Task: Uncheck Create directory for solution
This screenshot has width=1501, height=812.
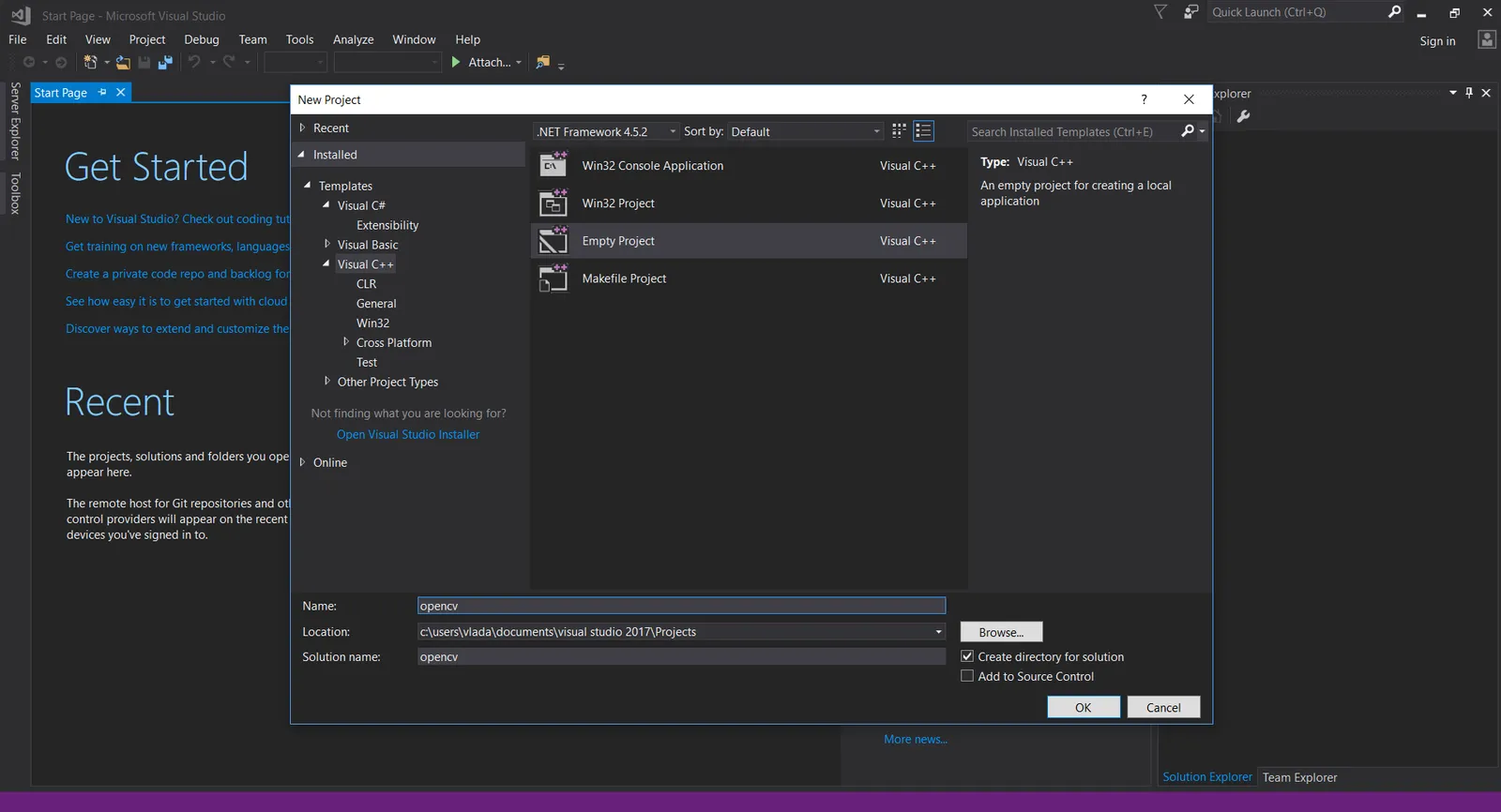Action: [967, 656]
